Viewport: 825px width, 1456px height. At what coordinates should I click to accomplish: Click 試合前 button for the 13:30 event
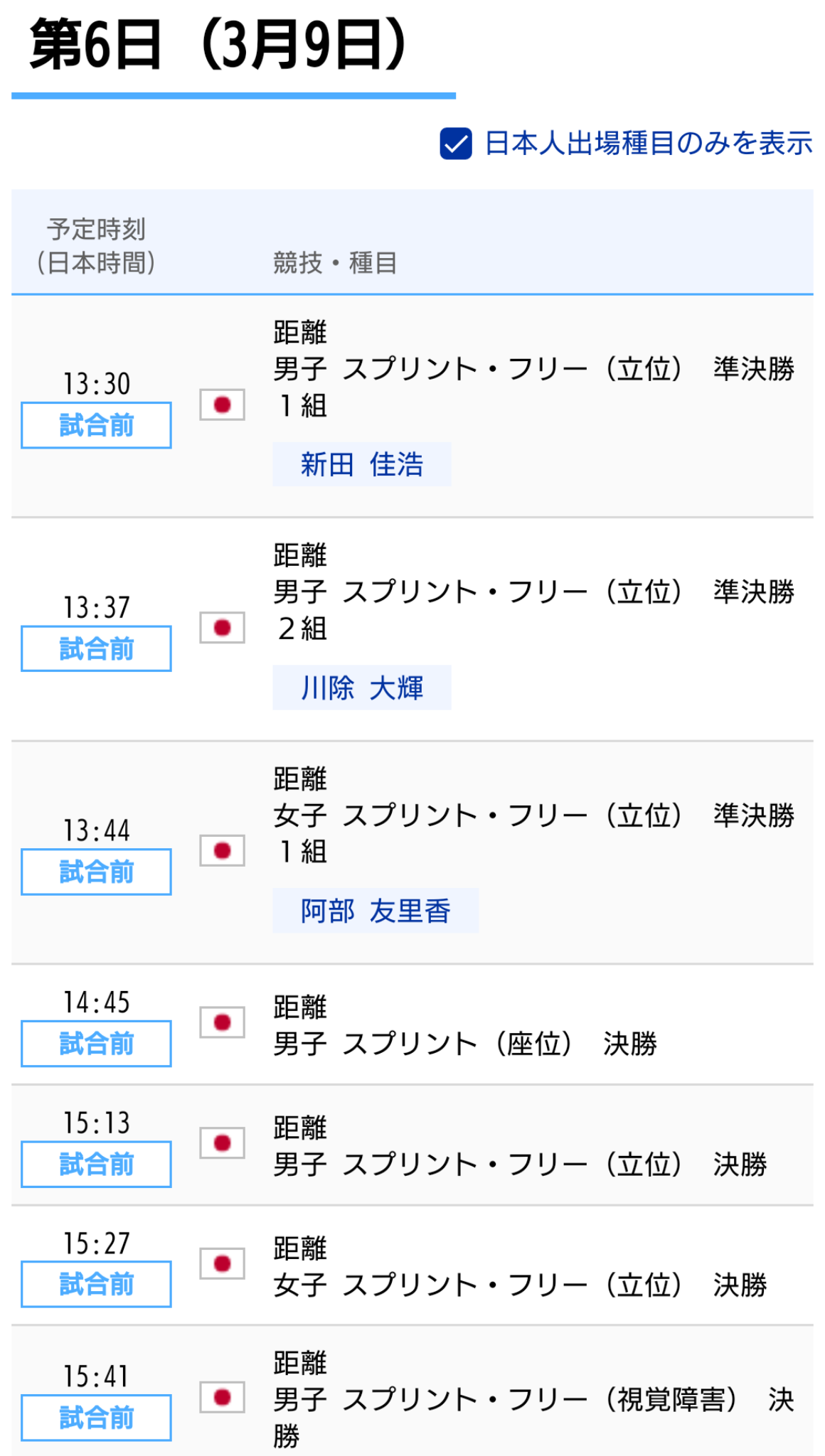(x=95, y=424)
